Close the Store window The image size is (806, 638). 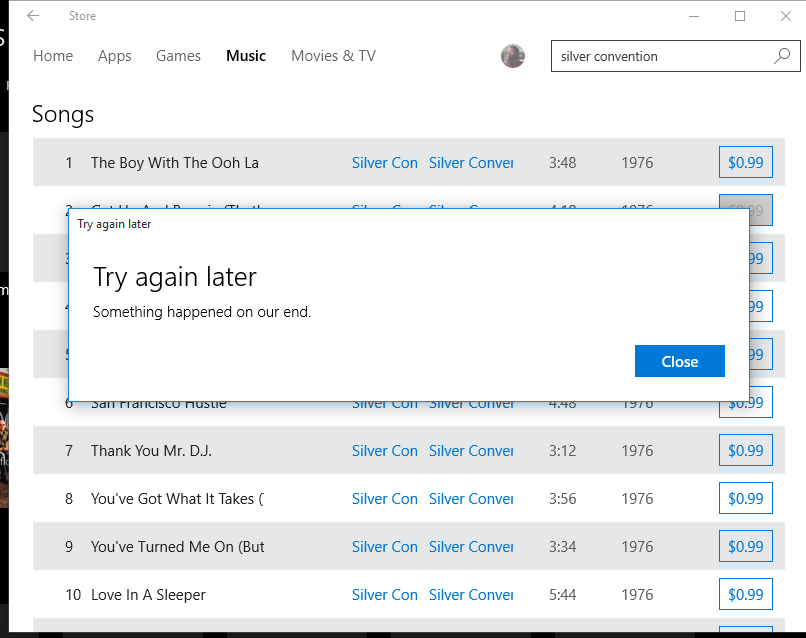pos(785,16)
